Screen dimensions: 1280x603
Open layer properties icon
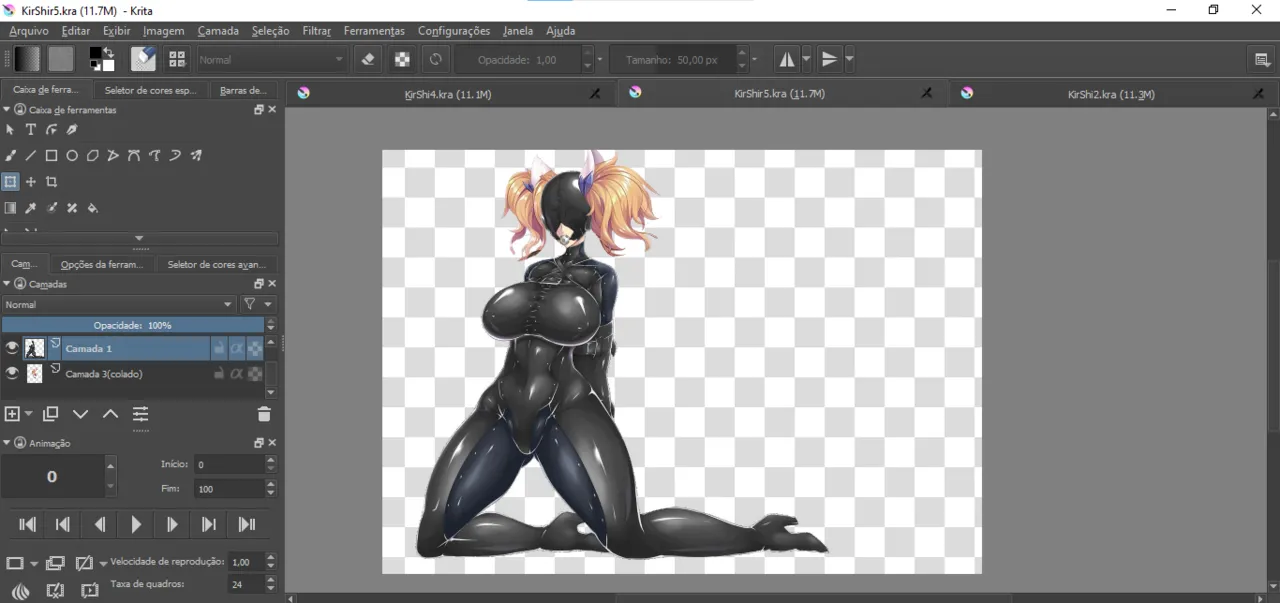pos(140,414)
